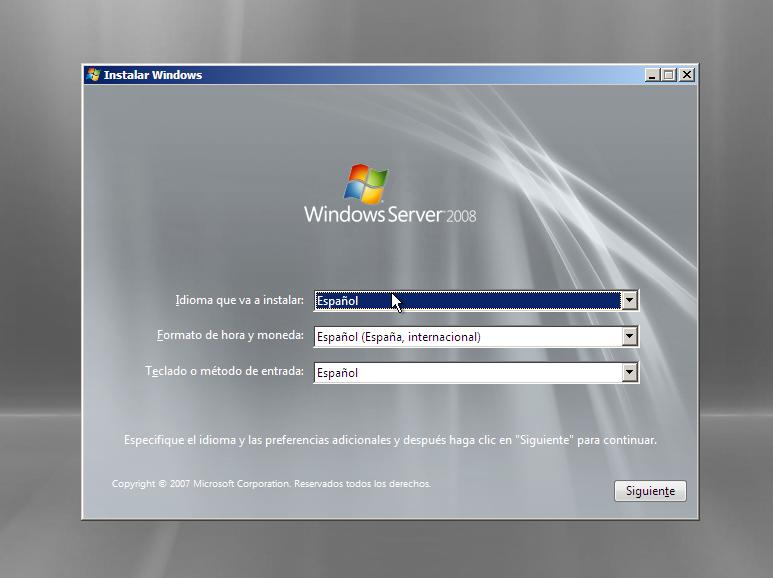
Task: Expand the keyboard input method dropdown arrow
Action: click(x=629, y=373)
